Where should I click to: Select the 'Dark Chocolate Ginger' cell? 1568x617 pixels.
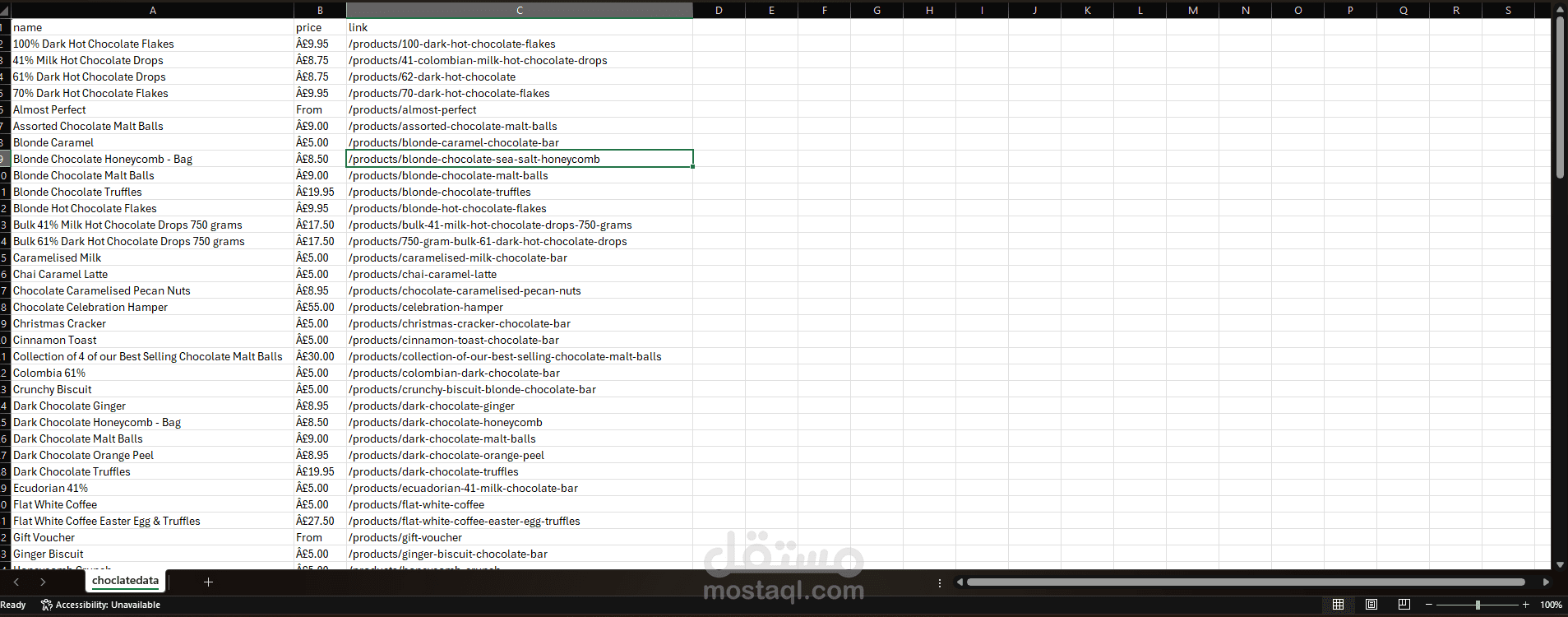(x=153, y=406)
